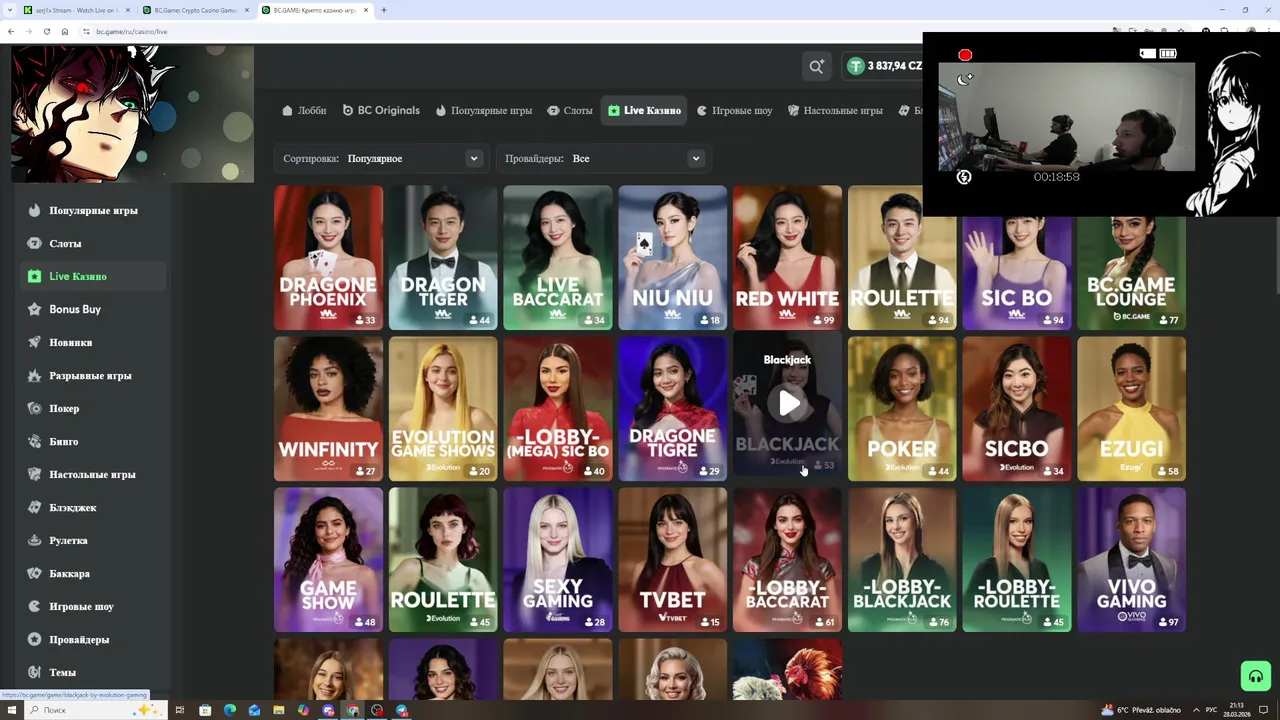1280x720 pixels.
Task: Go back with the browser back arrow
Action: pyautogui.click(x=11, y=31)
